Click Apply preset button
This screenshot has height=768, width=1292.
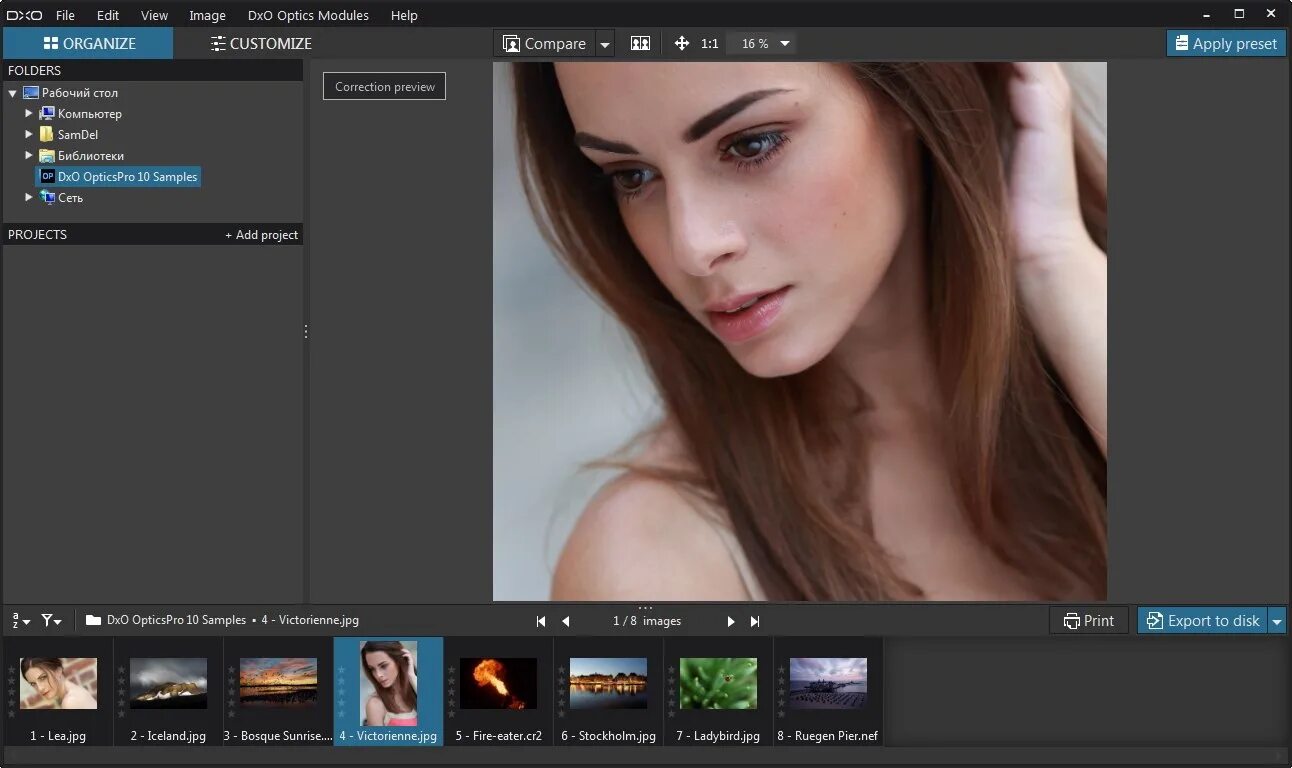[1226, 43]
